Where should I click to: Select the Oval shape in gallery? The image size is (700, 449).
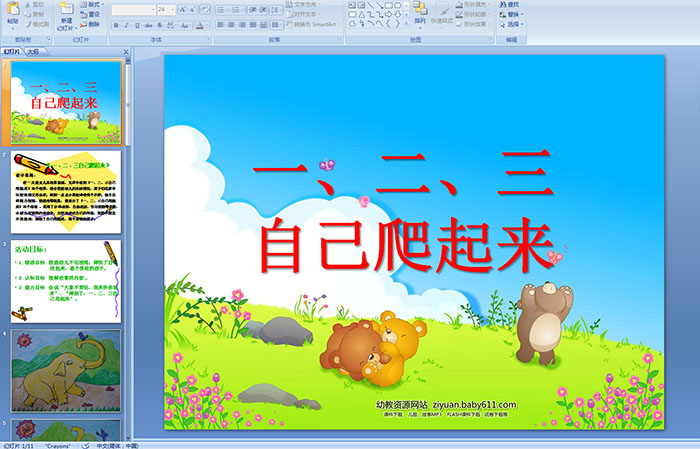[x=397, y=5]
